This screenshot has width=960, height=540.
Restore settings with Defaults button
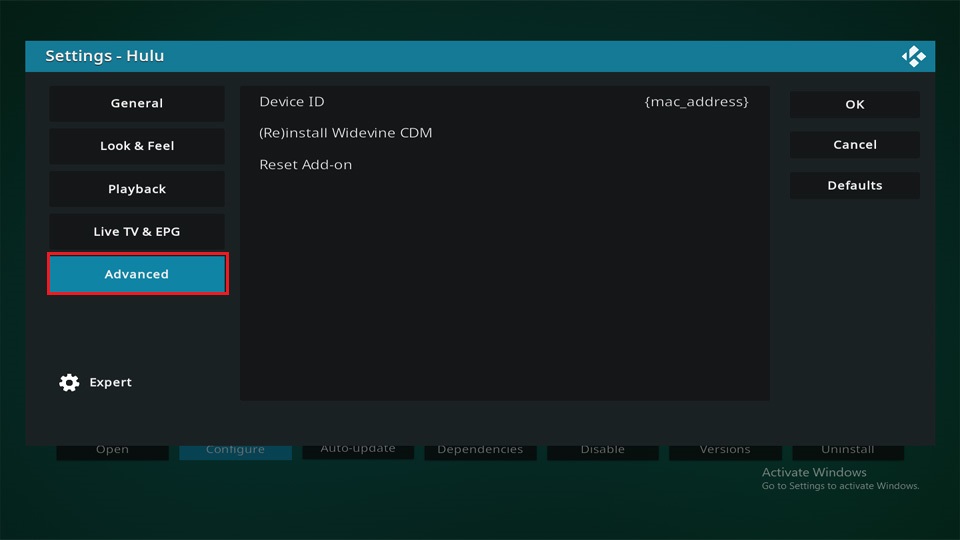(x=855, y=186)
